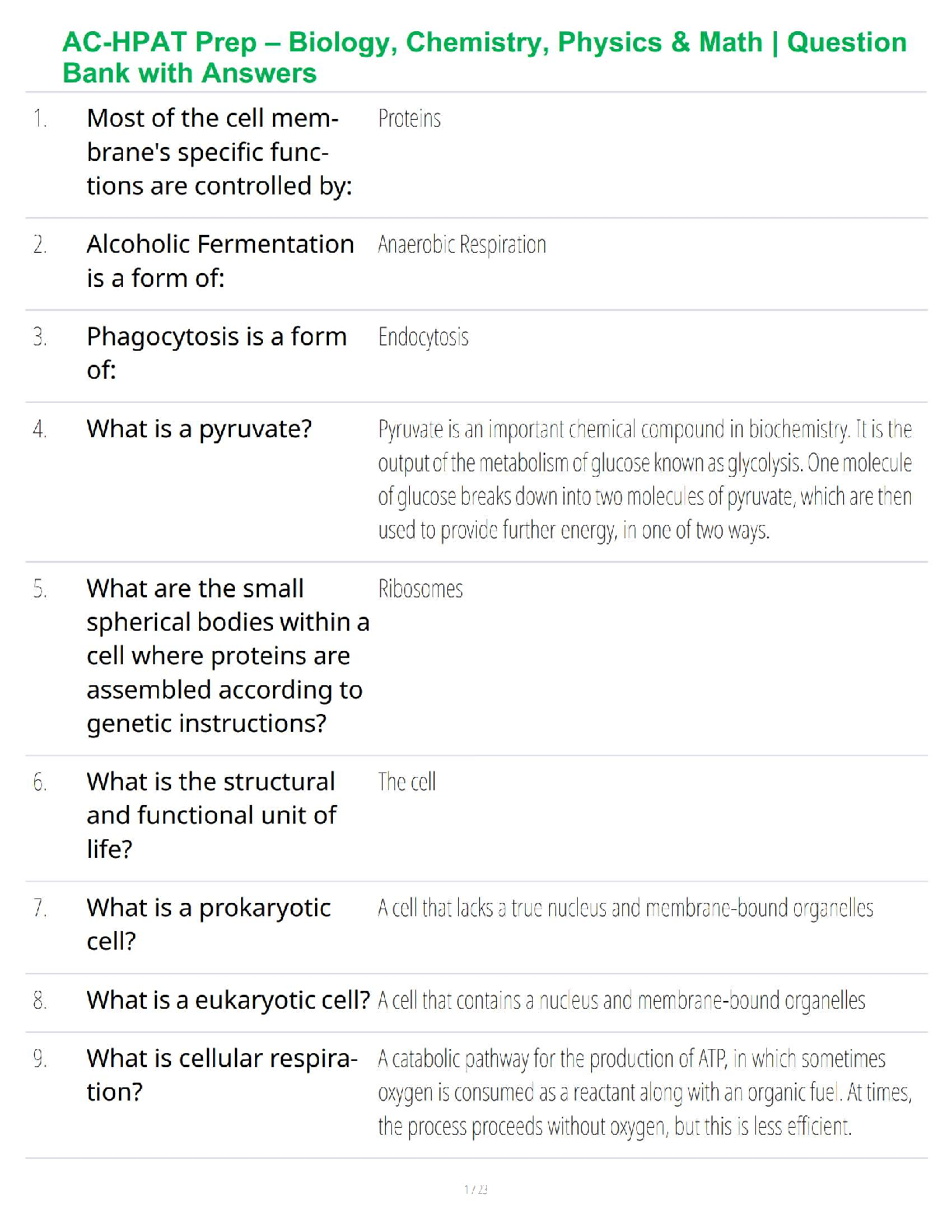Click the "What is a eukaryotic cell?" question
The height and width of the screenshot is (1232, 952).
pos(228,999)
